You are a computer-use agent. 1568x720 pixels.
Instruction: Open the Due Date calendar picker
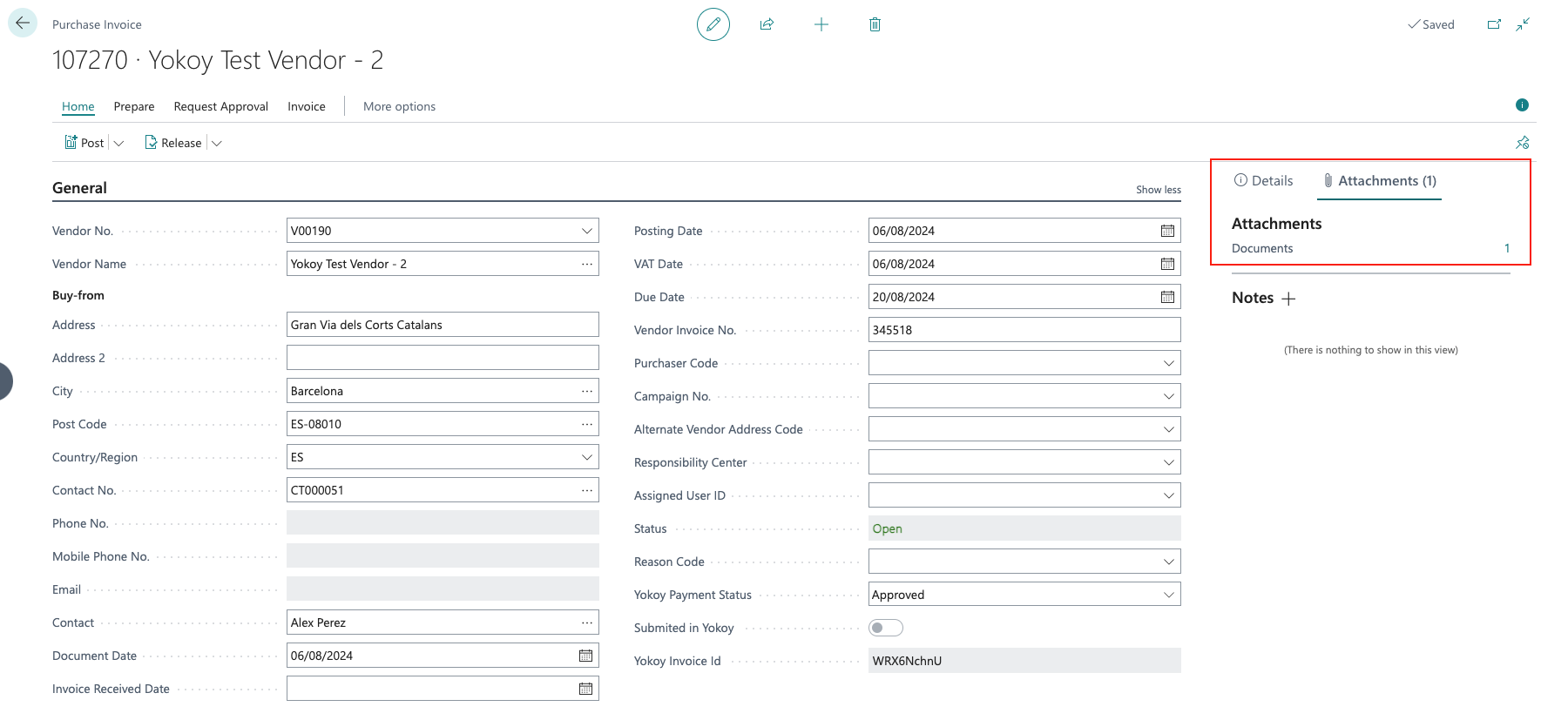click(x=1167, y=297)
